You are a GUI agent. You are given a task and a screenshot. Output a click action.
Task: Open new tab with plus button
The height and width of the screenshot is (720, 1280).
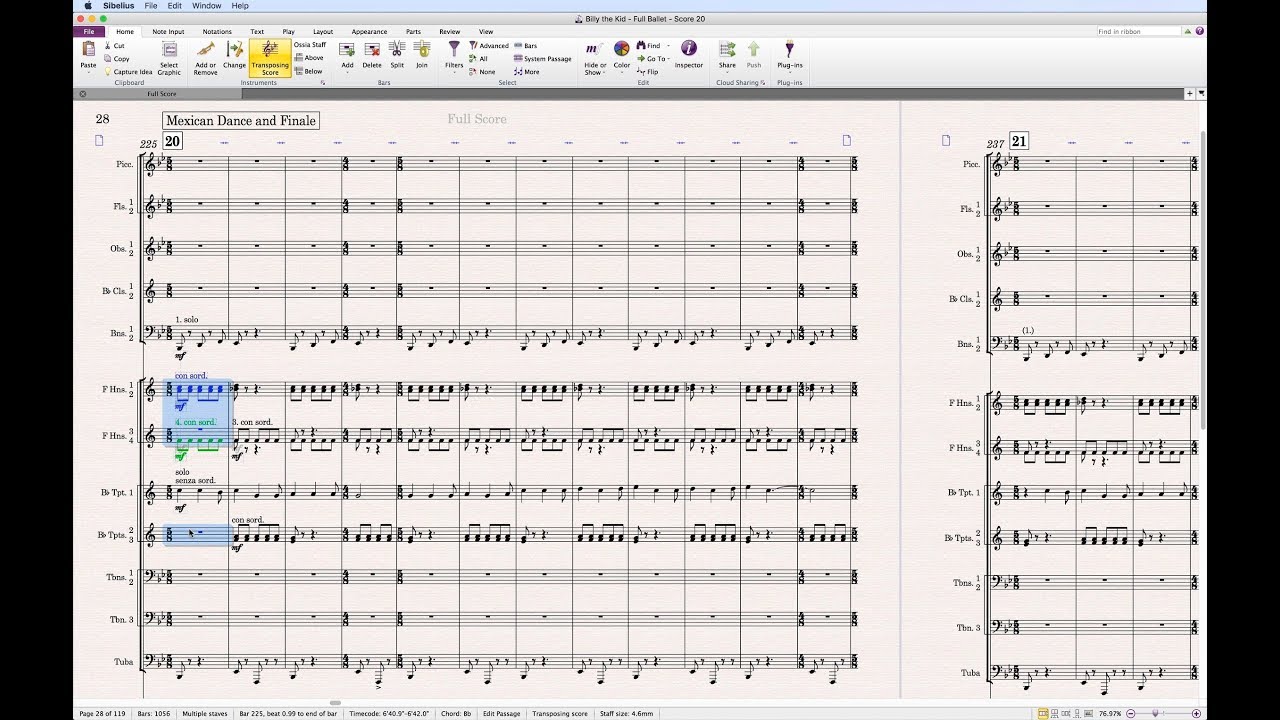(x=1190, y=93)
